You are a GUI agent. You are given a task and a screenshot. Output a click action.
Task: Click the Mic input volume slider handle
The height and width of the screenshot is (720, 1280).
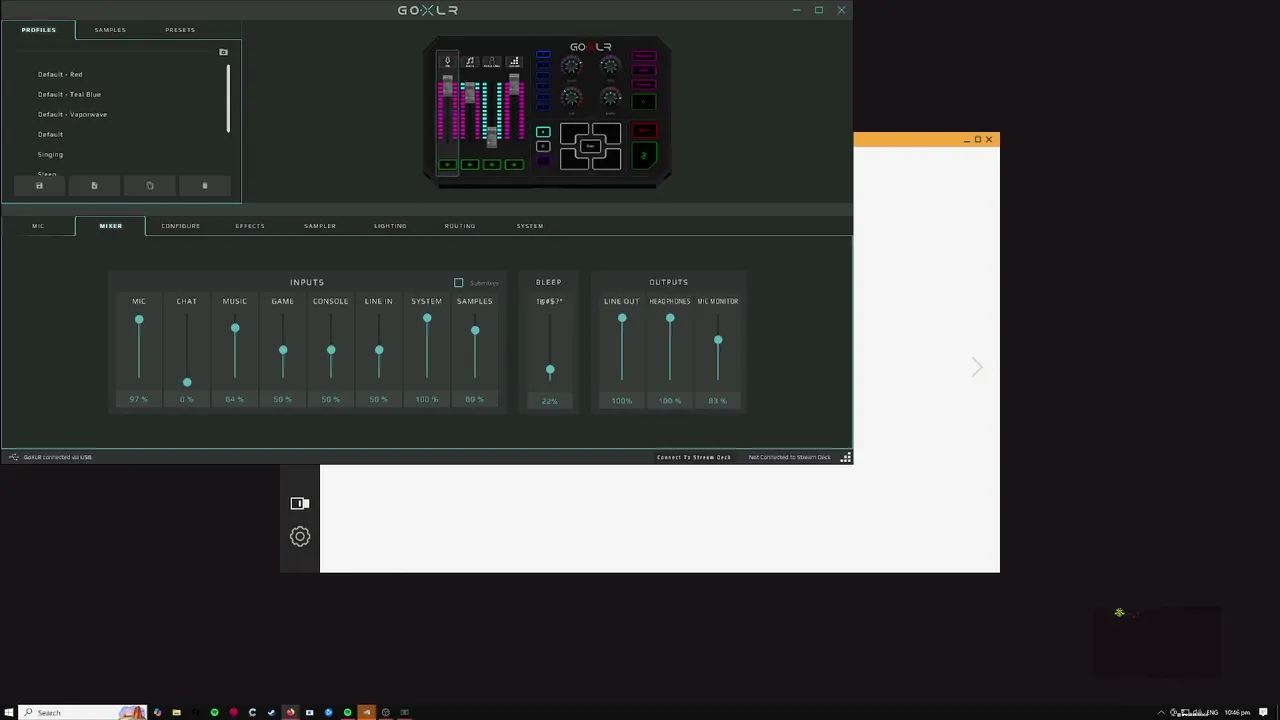[x=139, y=320]
